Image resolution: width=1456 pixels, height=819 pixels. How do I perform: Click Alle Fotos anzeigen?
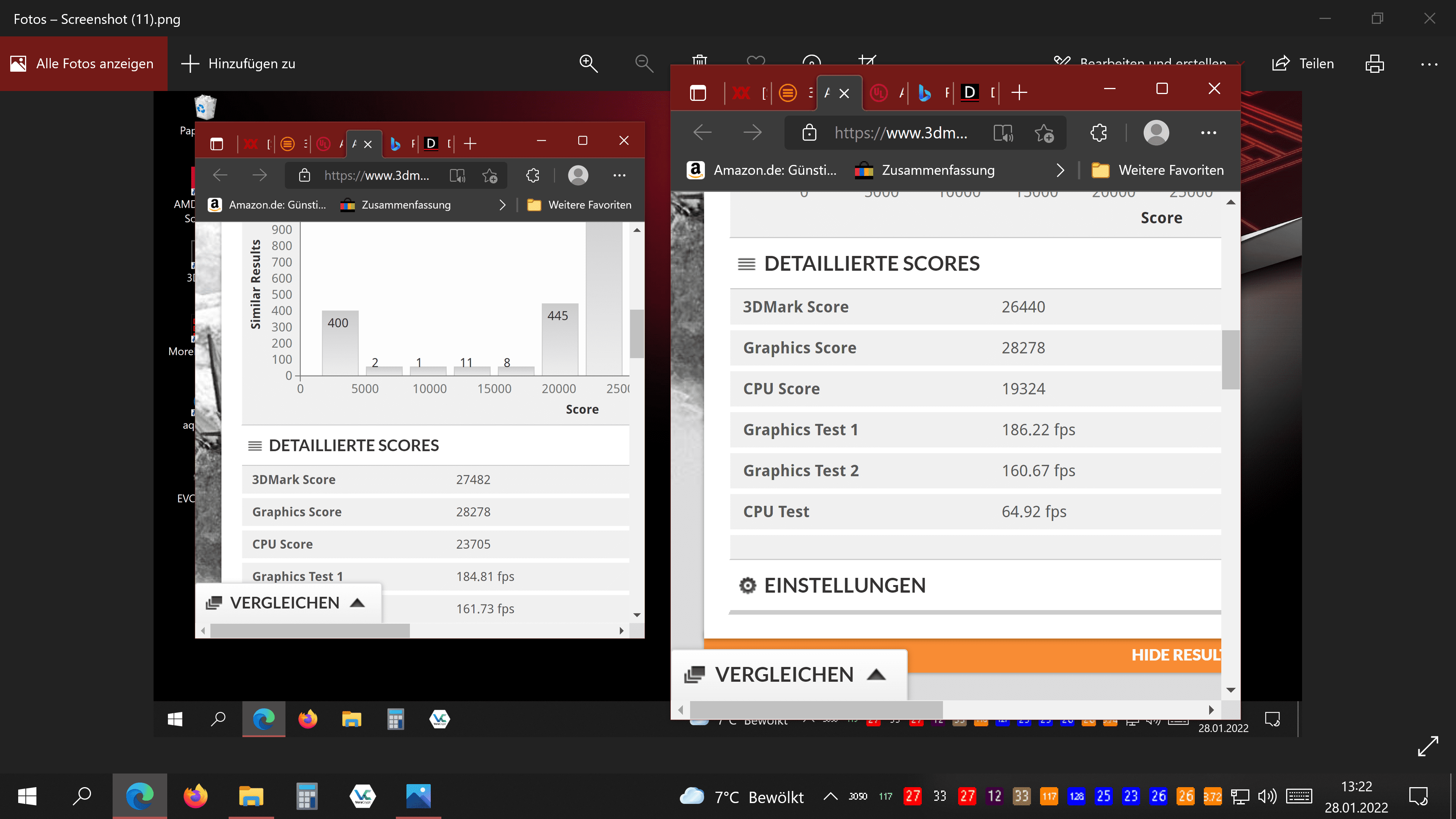(83, 63)
